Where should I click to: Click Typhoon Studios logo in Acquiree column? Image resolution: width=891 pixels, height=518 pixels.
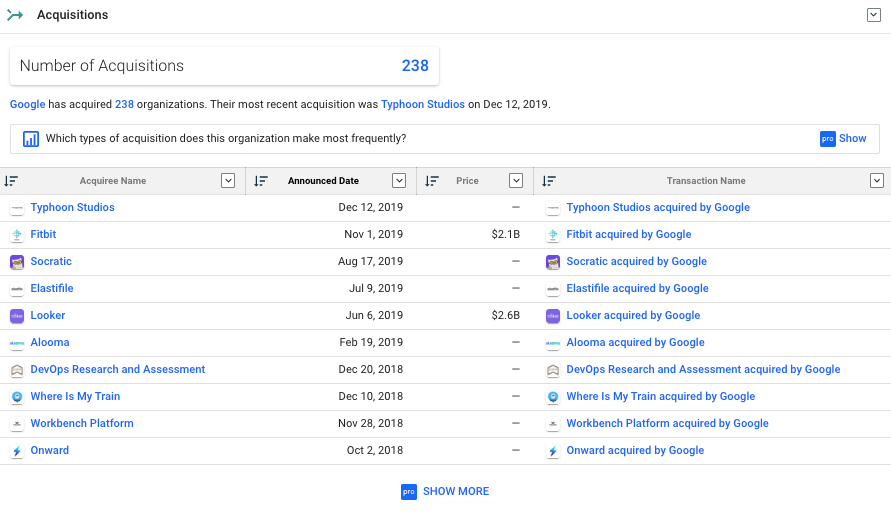[x=17, y=208]
